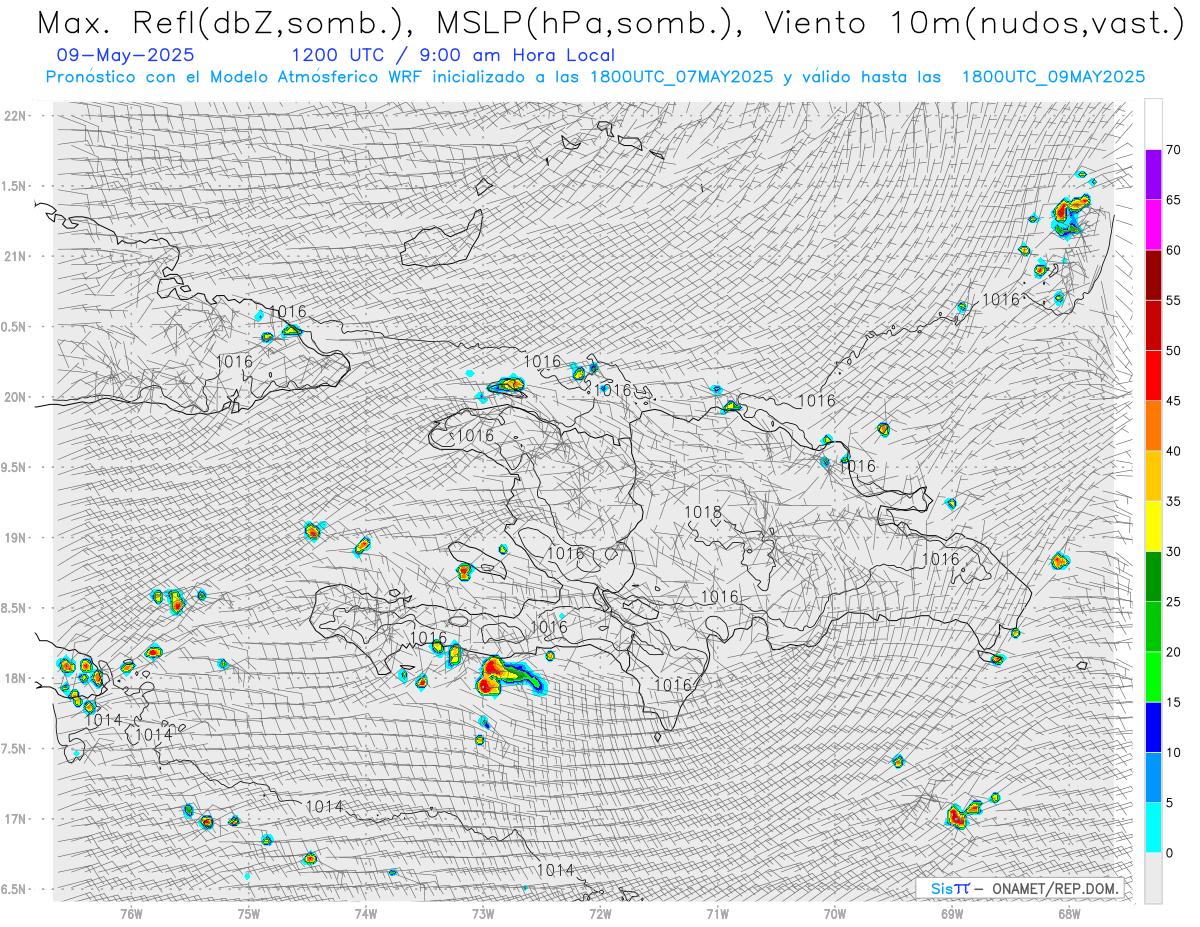Click the map title 'Max. Refl(dbZ,somb.)'
The height and width of the screenshot is (927, 1200).
pos(225,24)
